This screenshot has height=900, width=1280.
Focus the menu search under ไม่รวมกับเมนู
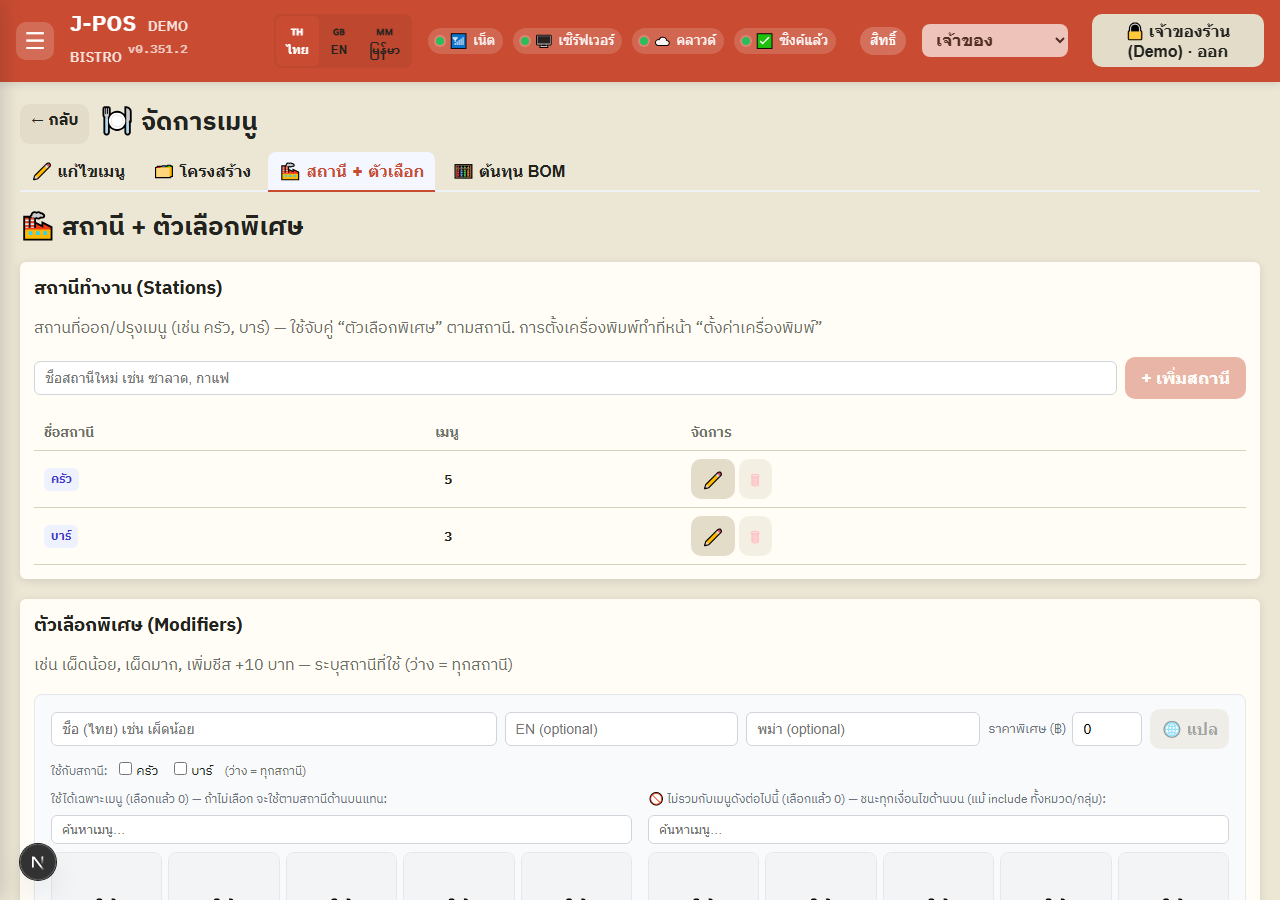coord(938,829)
